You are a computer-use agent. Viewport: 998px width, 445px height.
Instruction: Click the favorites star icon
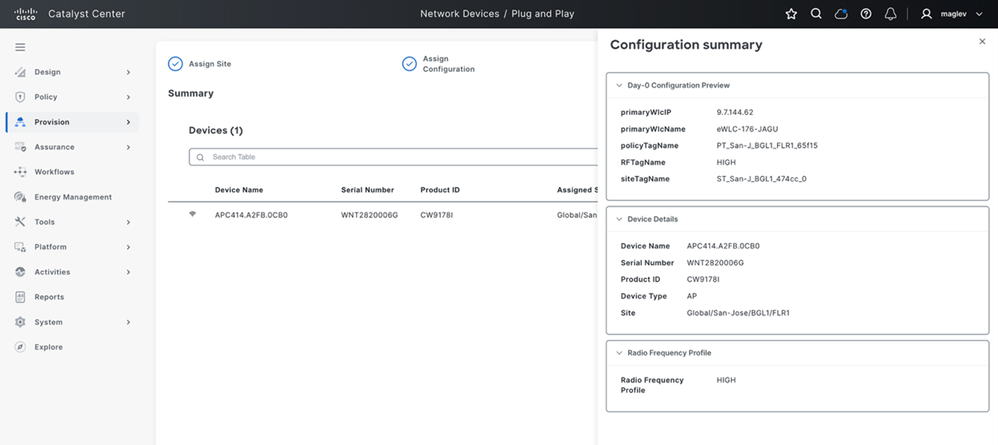791,14
